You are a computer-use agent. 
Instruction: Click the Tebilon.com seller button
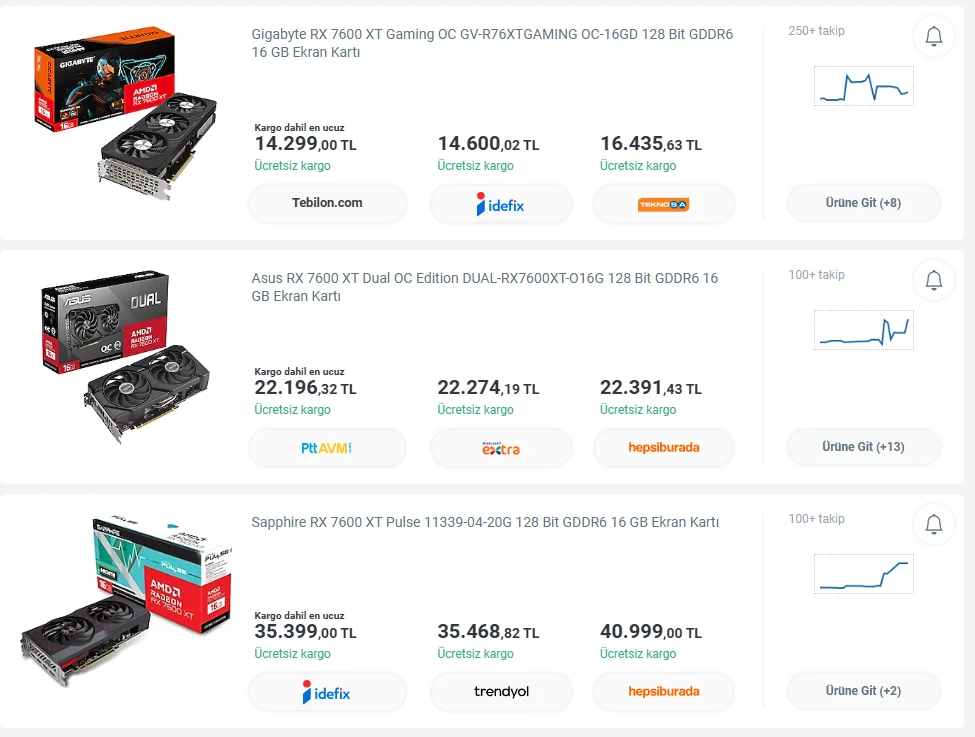327,203
